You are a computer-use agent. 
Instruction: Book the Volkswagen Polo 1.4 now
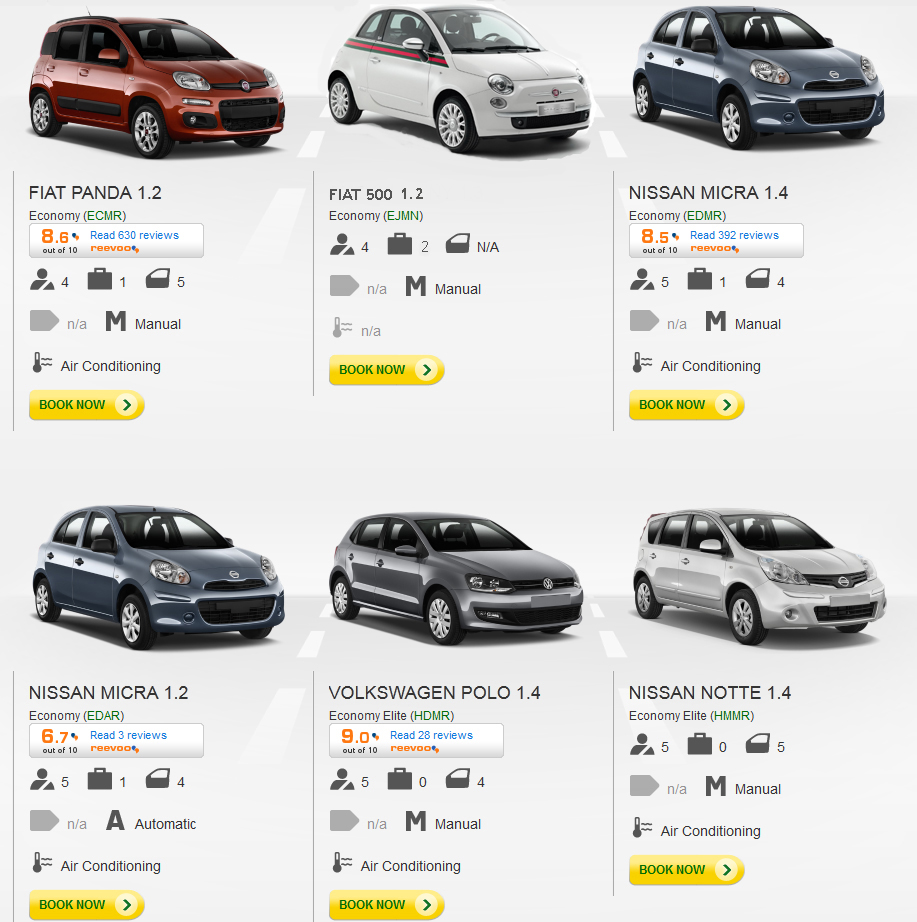tap(386, 905)
